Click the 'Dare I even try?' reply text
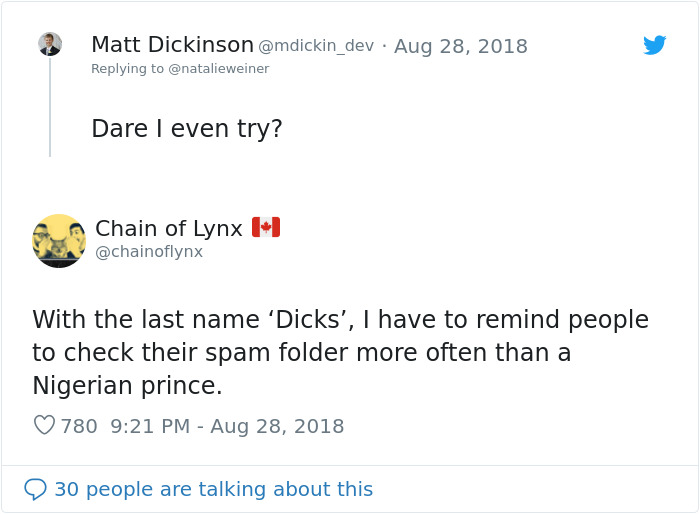Image resolution: width=700 pixels, height=514 pixels. tap(187, 128)
